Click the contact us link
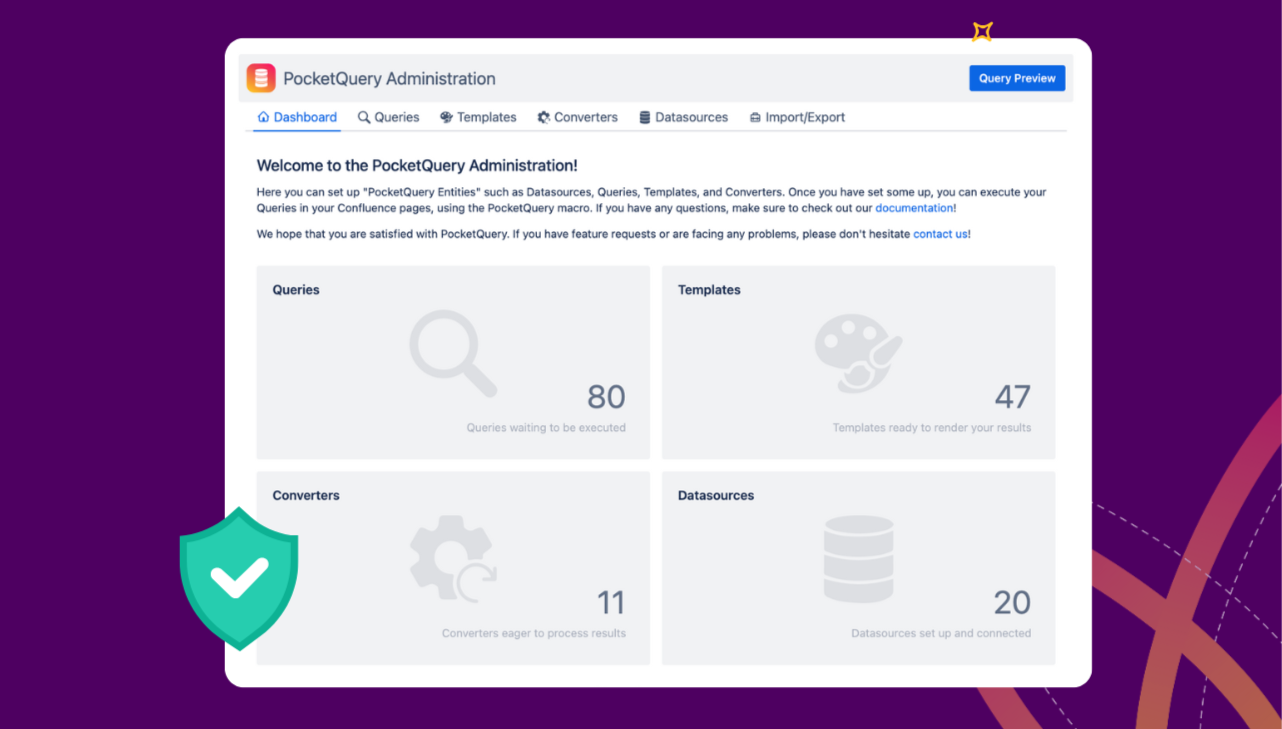Image resolution: width=1282 pixels, height=729 pixels. 940,234
